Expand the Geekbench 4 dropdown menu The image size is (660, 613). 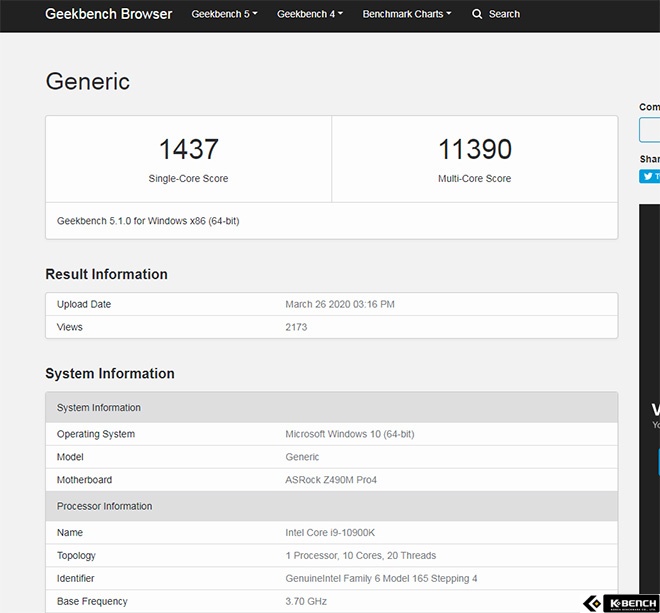pyautogui.click(x=310, y=14)
